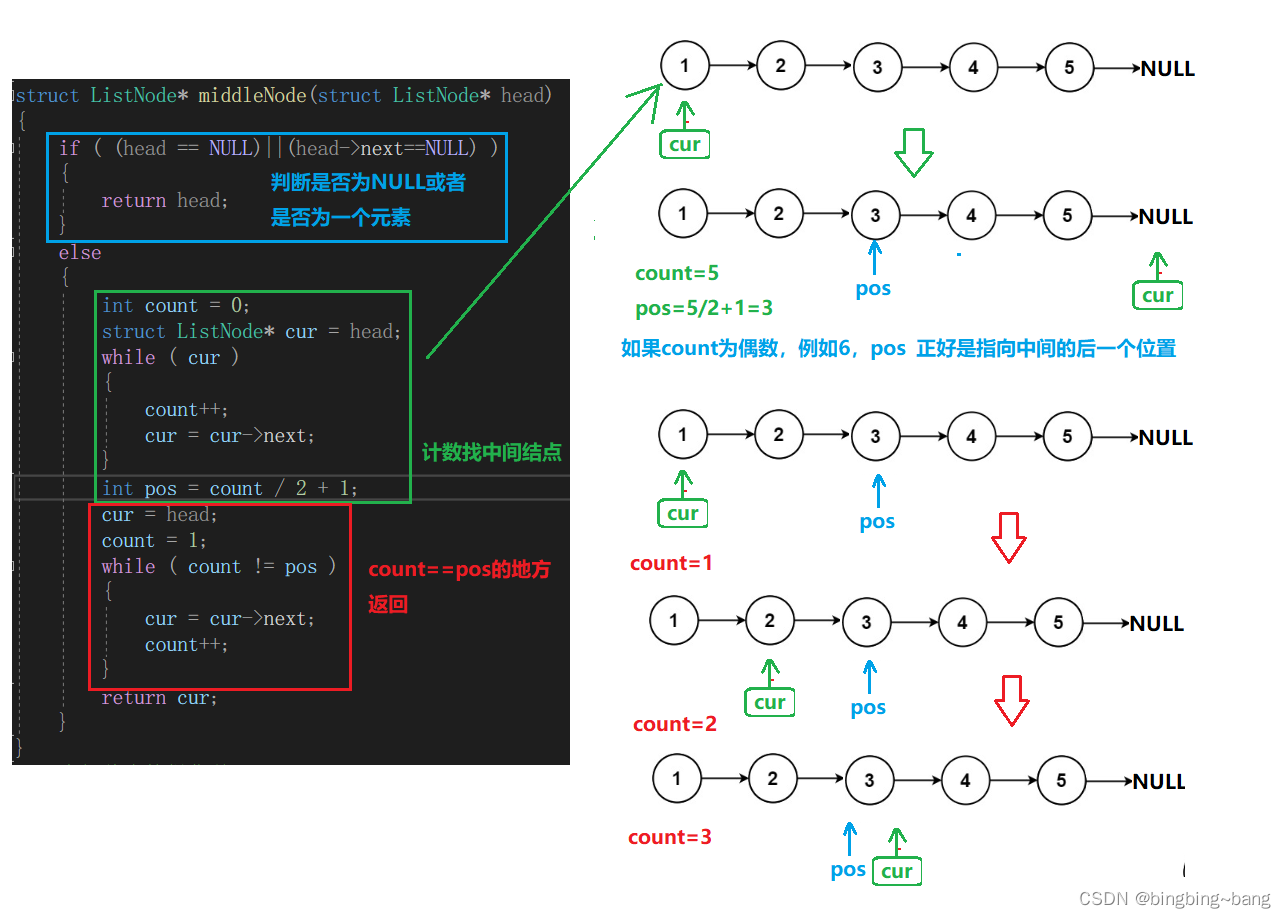Select the 'return head;' statement
1286x918 pixels.
(165, 200)
